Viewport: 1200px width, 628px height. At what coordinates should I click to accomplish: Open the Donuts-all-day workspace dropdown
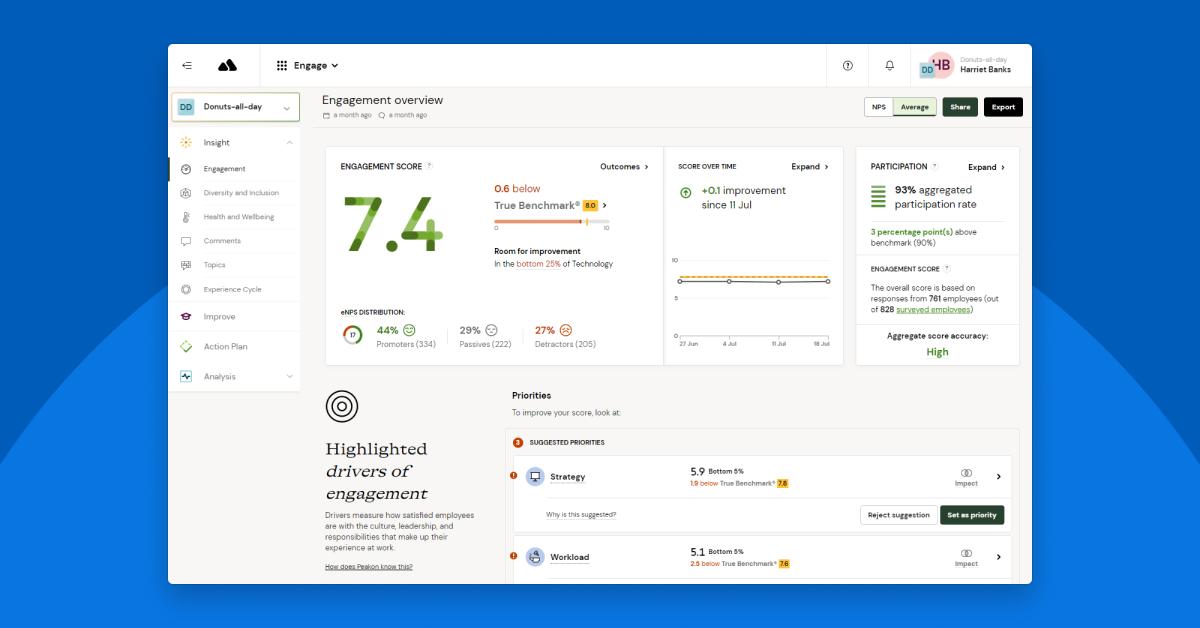point(234,106)
